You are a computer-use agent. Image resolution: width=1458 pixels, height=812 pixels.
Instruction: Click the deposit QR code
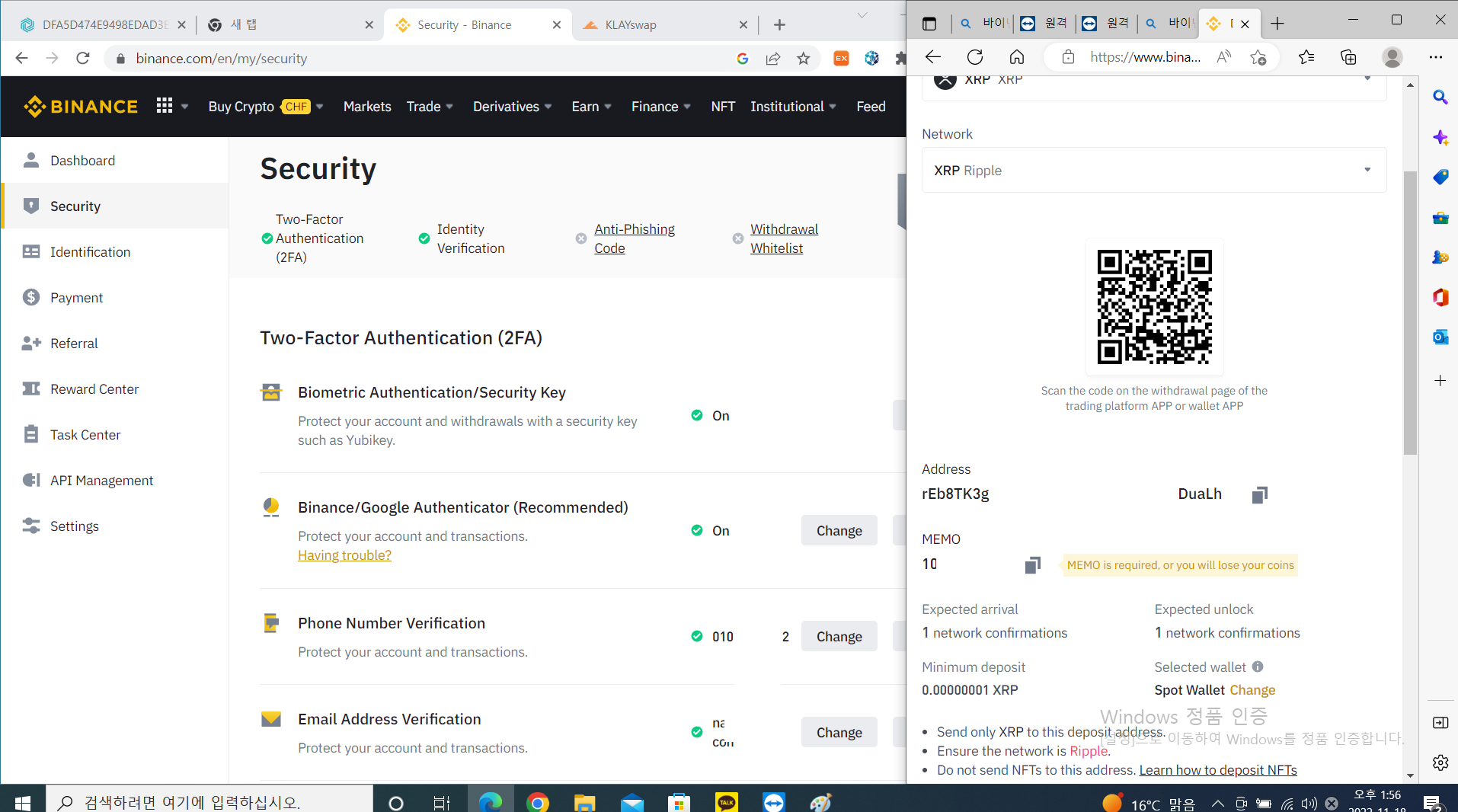(x=1154, y=307)
